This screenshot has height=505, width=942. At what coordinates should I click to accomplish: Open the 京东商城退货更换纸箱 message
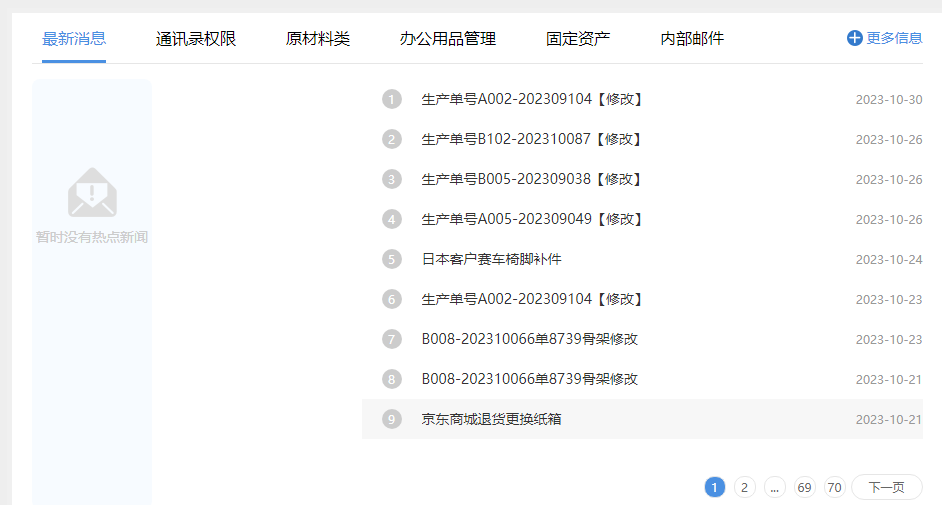pos(492,419)
